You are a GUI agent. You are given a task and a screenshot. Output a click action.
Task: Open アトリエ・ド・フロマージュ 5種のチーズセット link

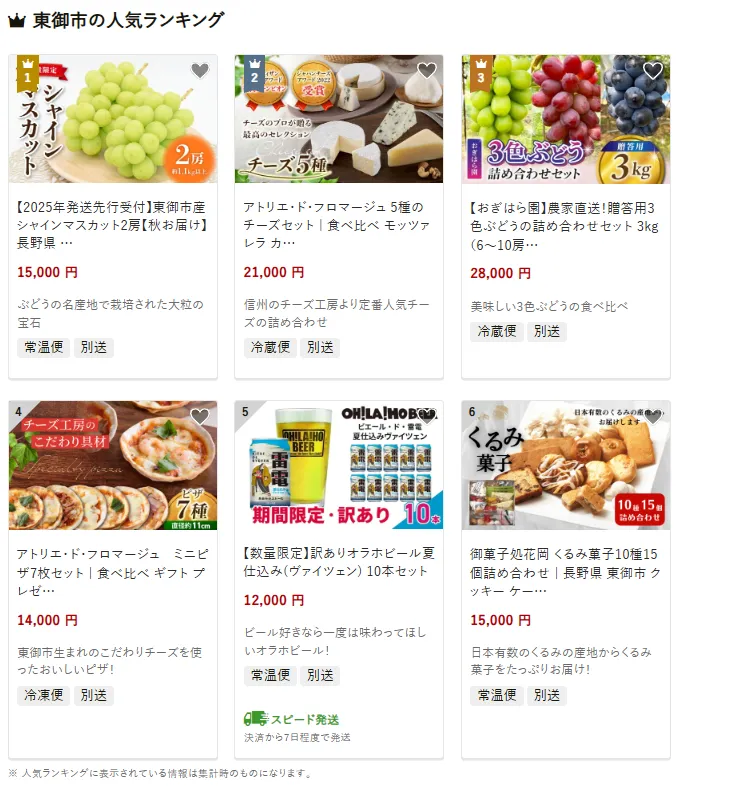[337, 225]
